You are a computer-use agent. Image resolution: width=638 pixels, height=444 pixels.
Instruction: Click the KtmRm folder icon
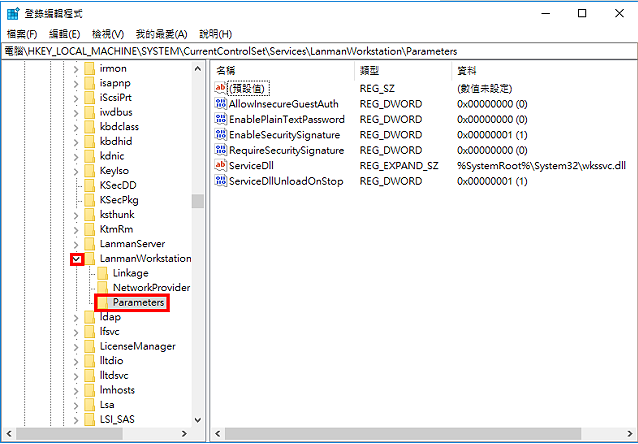tap(90, 229)
